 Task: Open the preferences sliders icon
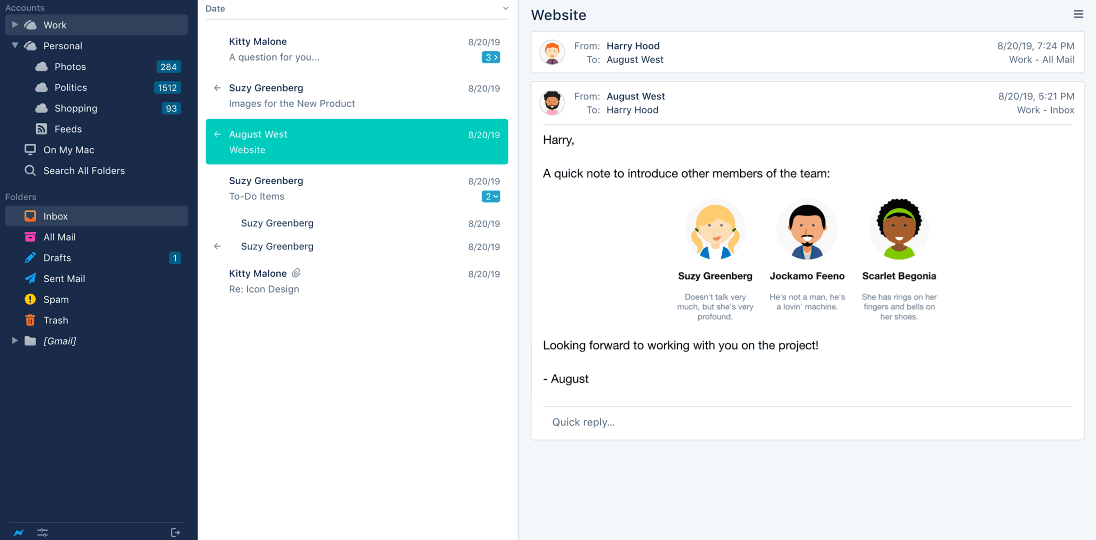click(x=43, y=533)
